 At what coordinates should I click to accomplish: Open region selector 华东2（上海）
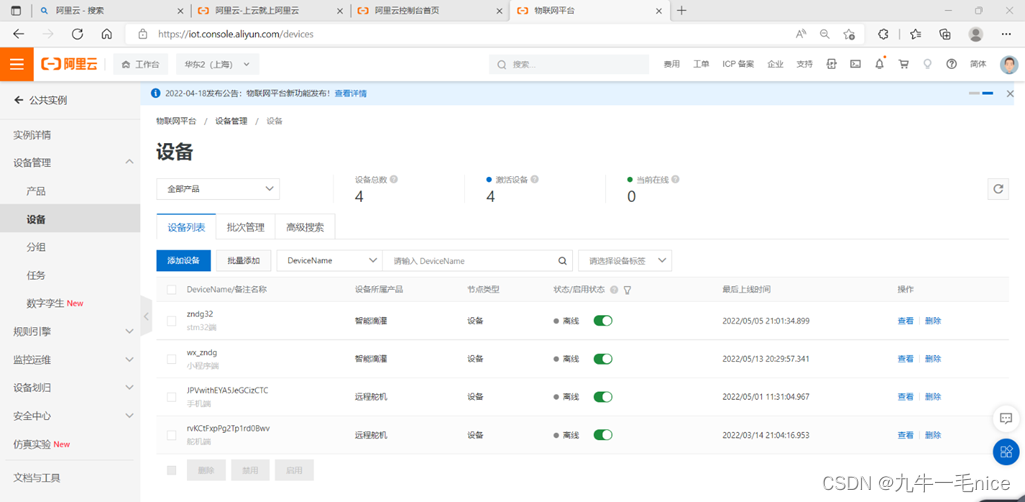[x=218, y=64]
